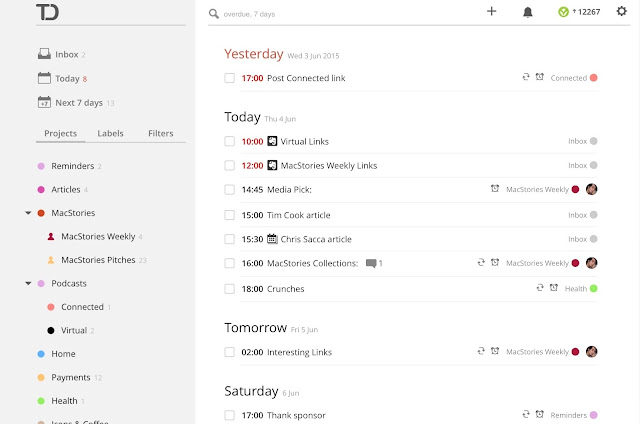Click recurring icon on MacStories Collections task
Image resolution: width=640 pixels, height=424 pixels.
481,262
